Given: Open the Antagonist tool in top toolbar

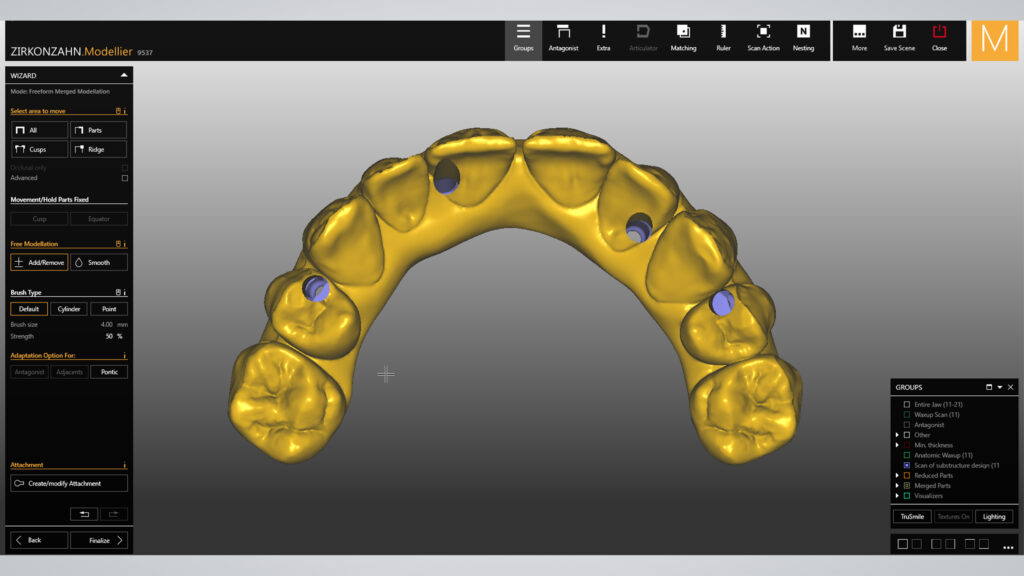Looking at the screenshot, I should [x=563, y=38].
